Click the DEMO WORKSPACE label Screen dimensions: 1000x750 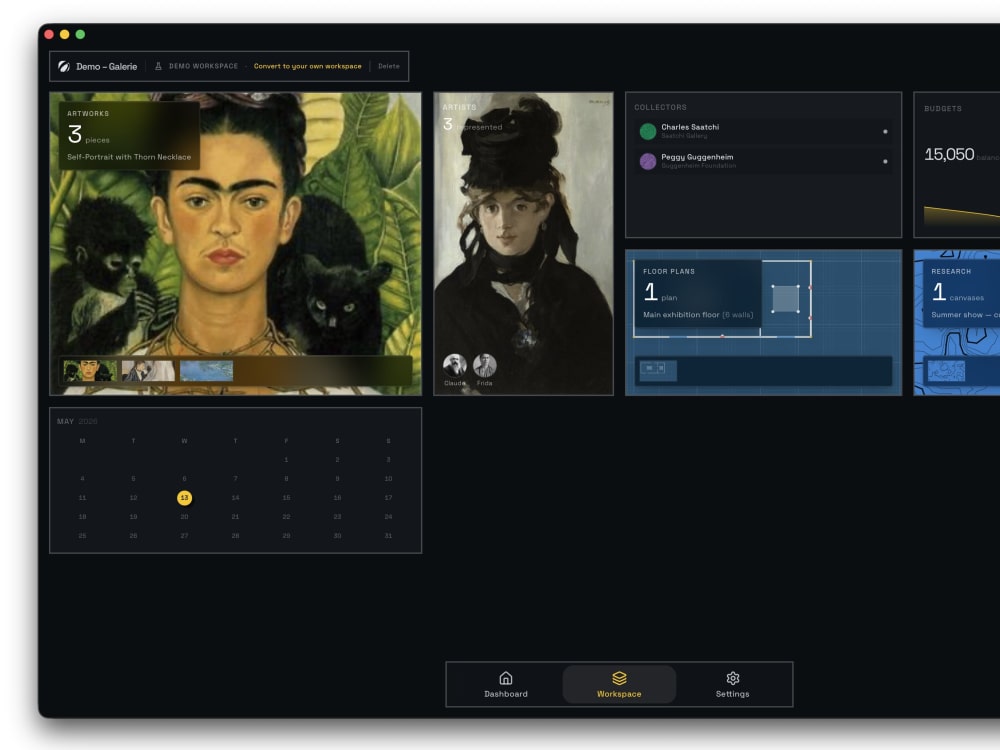point(203,66)
